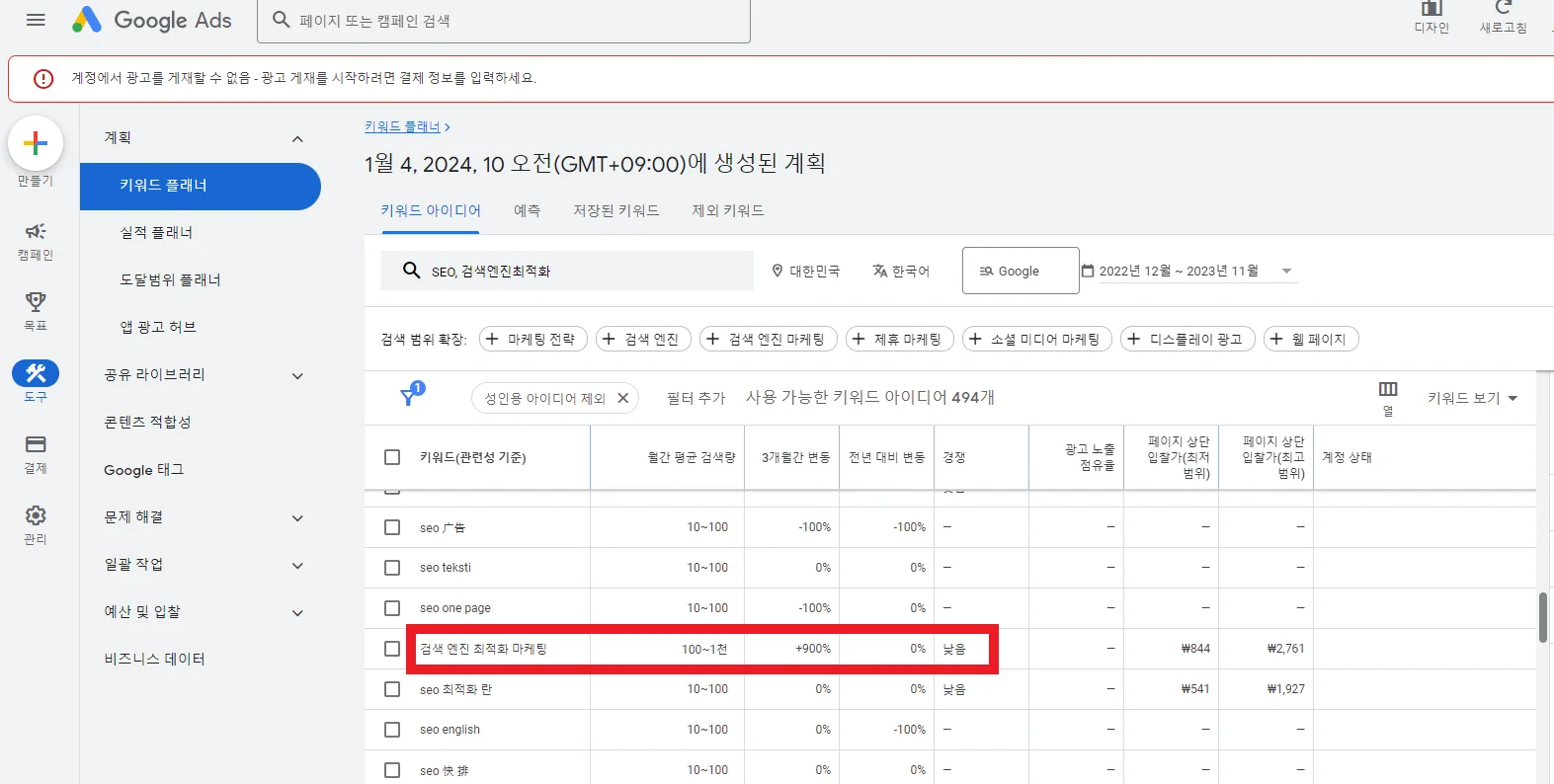Viewport: 1554px width, 784px height.
Task: Switch to 제외 키워드 tab
Action: [x=728, y=210]
